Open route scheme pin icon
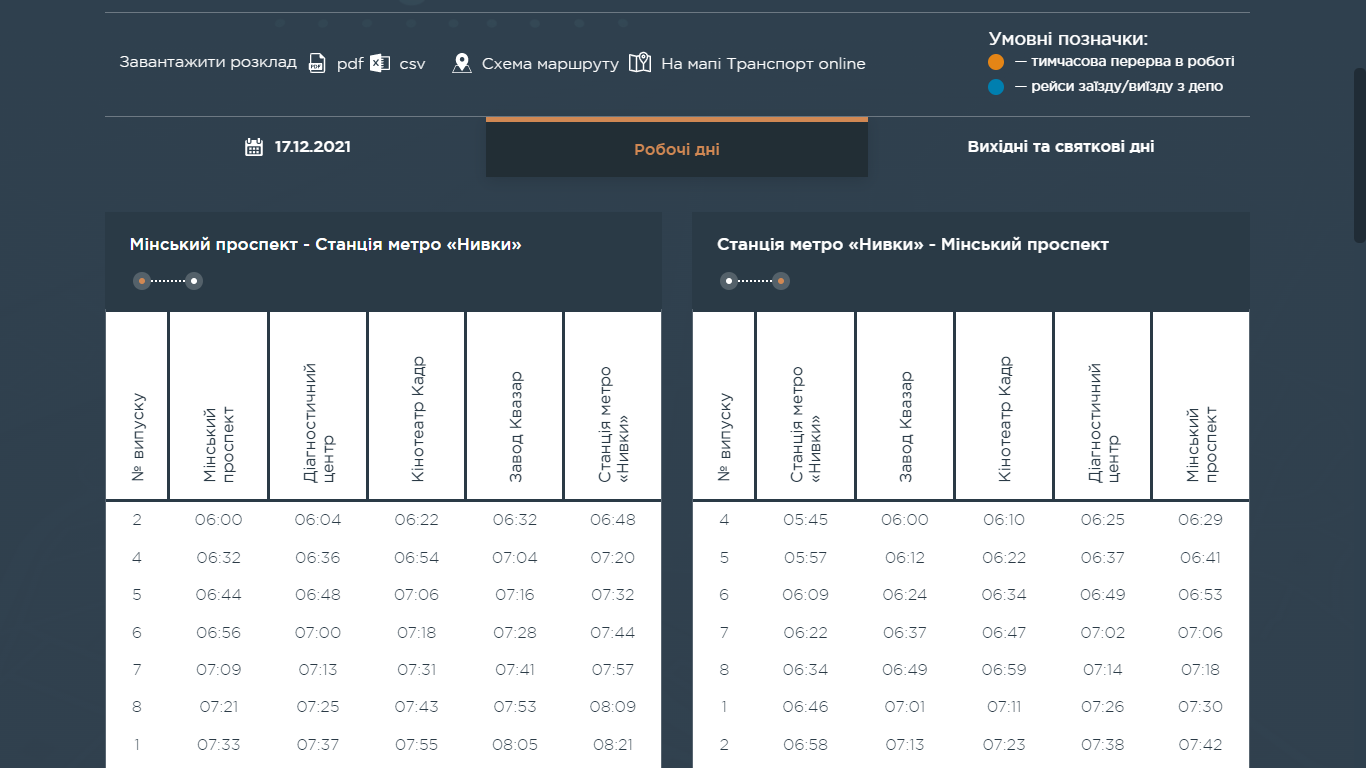The image size is (1366, 768). [x=461, y=63]
